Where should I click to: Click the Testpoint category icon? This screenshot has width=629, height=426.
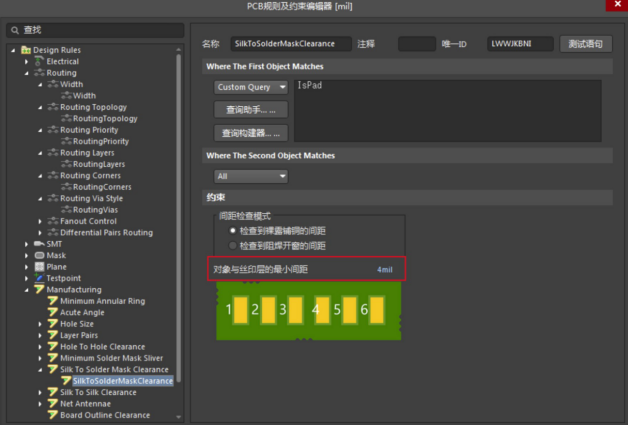(38, 278)
